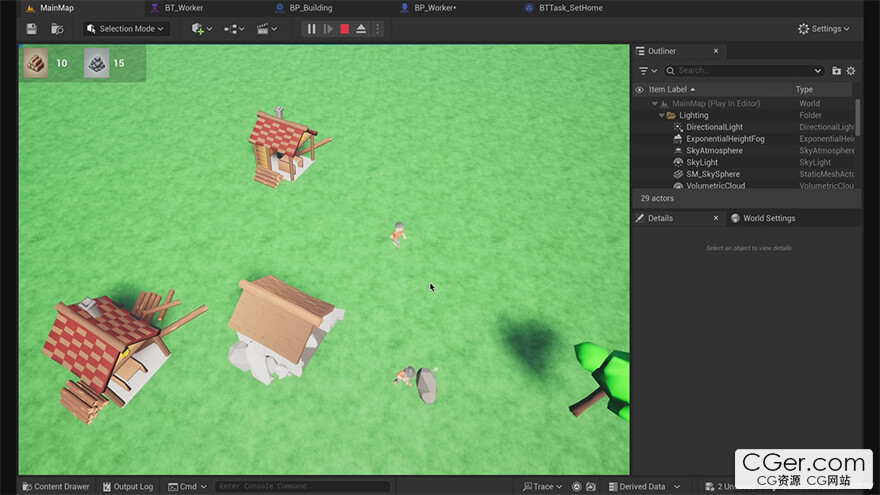
Task: Click the Outliner new folder icon
Action: (x=836, y=71)
